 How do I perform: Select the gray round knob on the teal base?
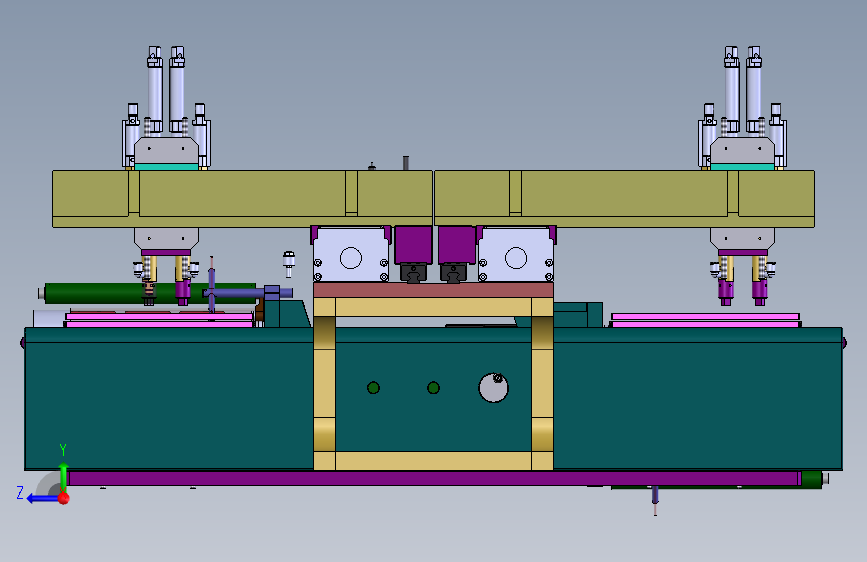[x=493, y=388]
